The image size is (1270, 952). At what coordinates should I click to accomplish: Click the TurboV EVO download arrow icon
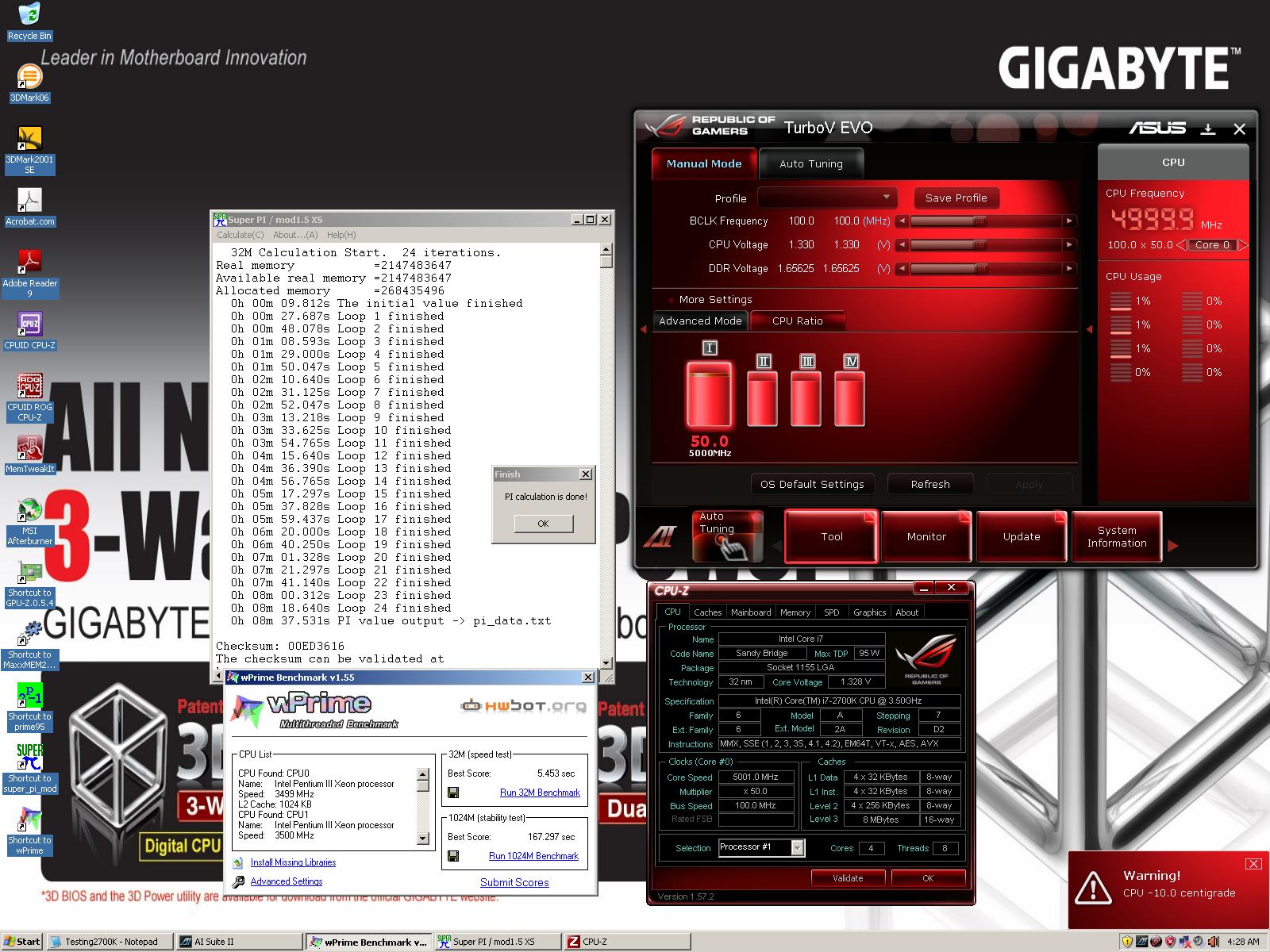[x=1207, y=129]
